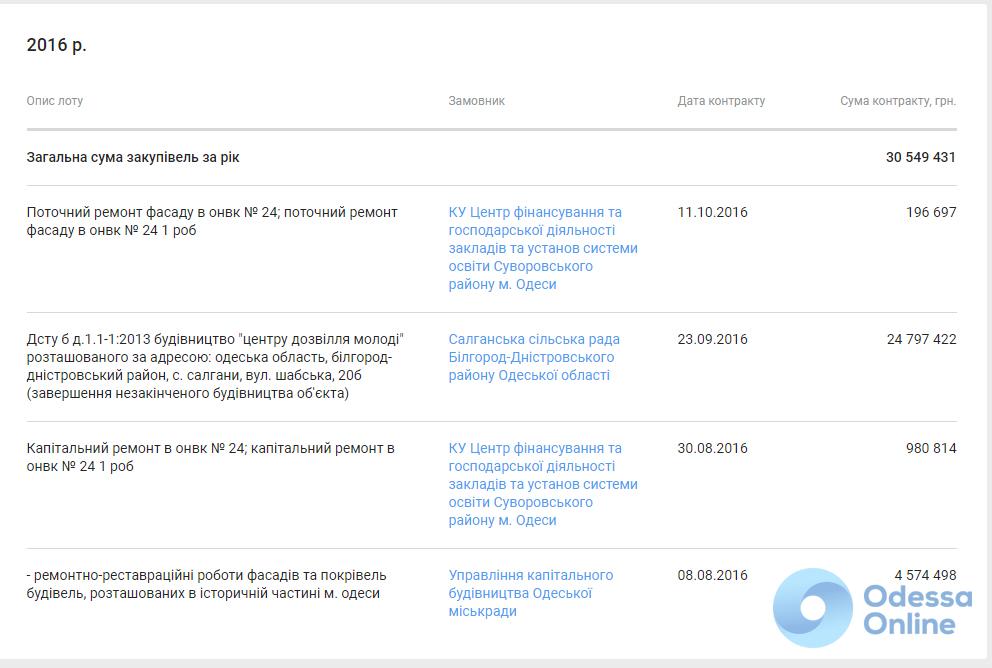
Task: Click the центру дозвілля молоді lot description
Action: [x=215, y=366]
